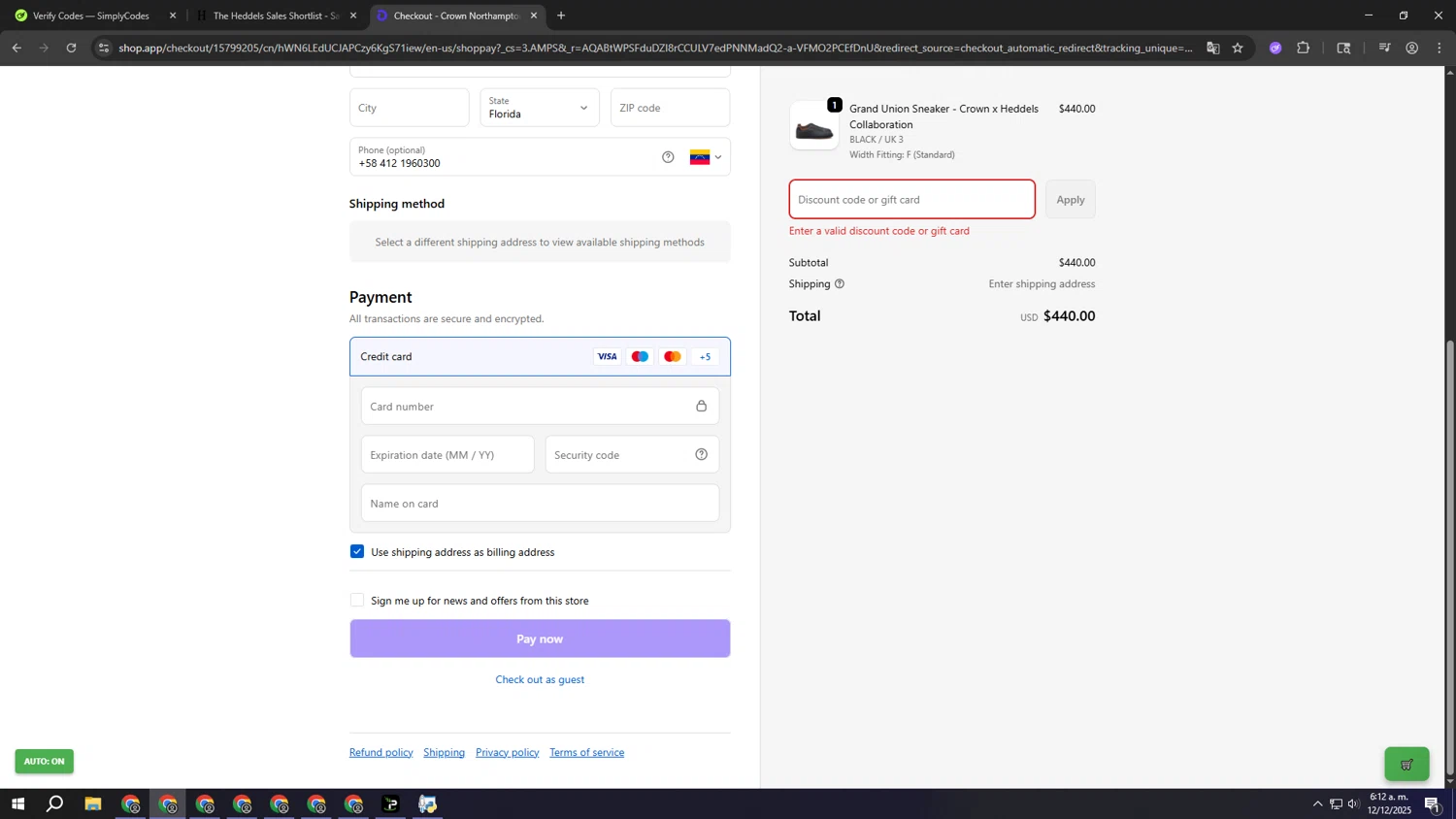
Task: Click the Apply discount button
Action: click(x=1071, y=200)
